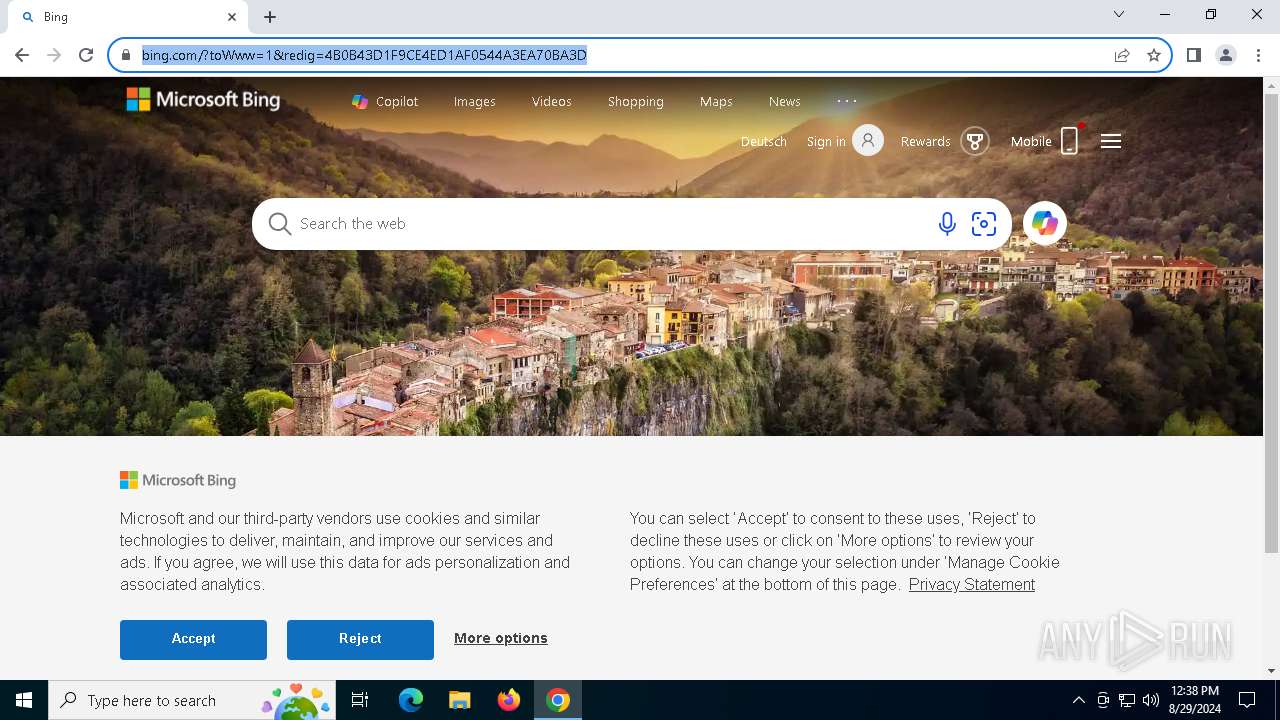Click the taskbar Type here to search box
The image size is (1280, 720).
193,700
